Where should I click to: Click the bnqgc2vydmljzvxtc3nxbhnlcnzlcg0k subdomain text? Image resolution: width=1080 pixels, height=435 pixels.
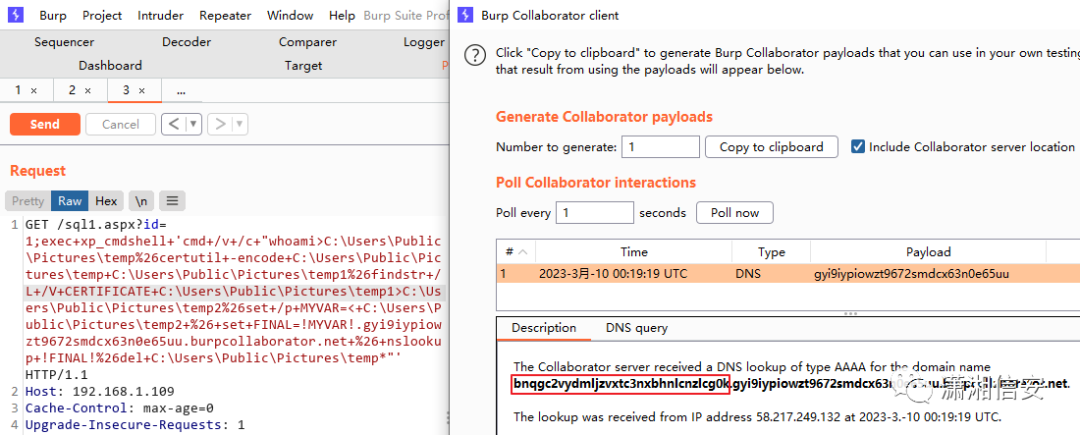click(620, 384)
